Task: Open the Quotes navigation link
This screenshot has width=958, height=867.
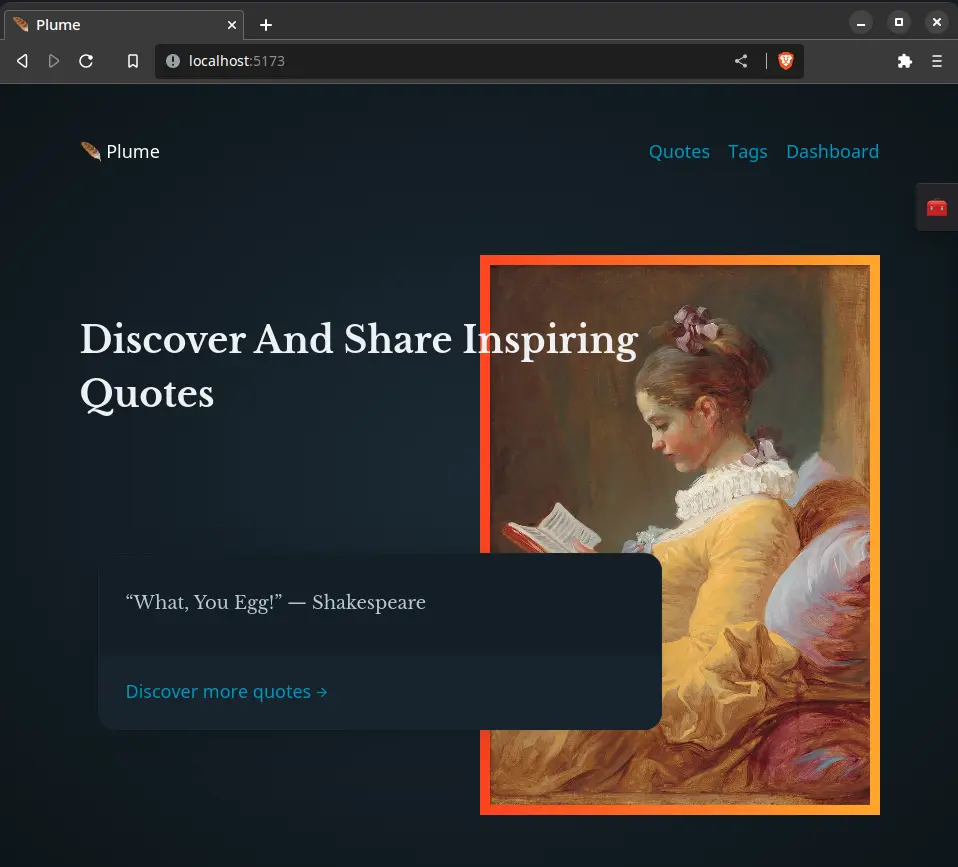Action: tap(679, 152)
